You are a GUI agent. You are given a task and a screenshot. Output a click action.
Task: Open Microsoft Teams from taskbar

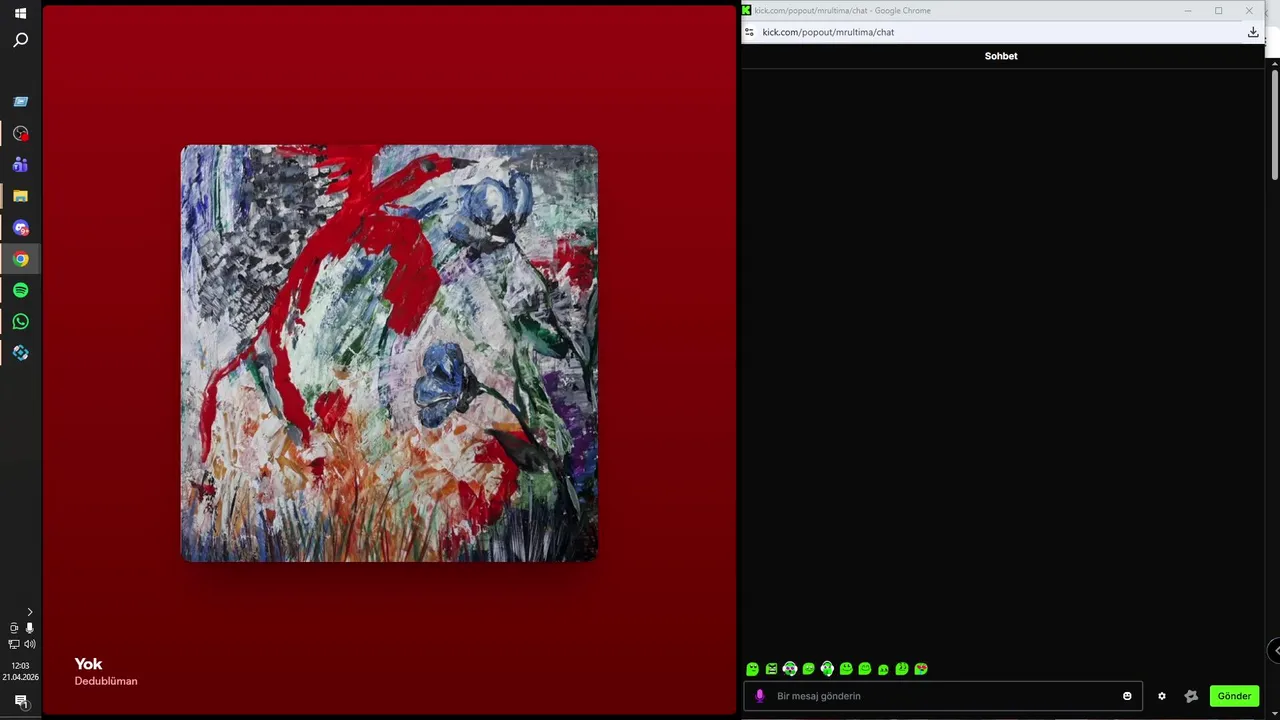[x=20, y=164]
